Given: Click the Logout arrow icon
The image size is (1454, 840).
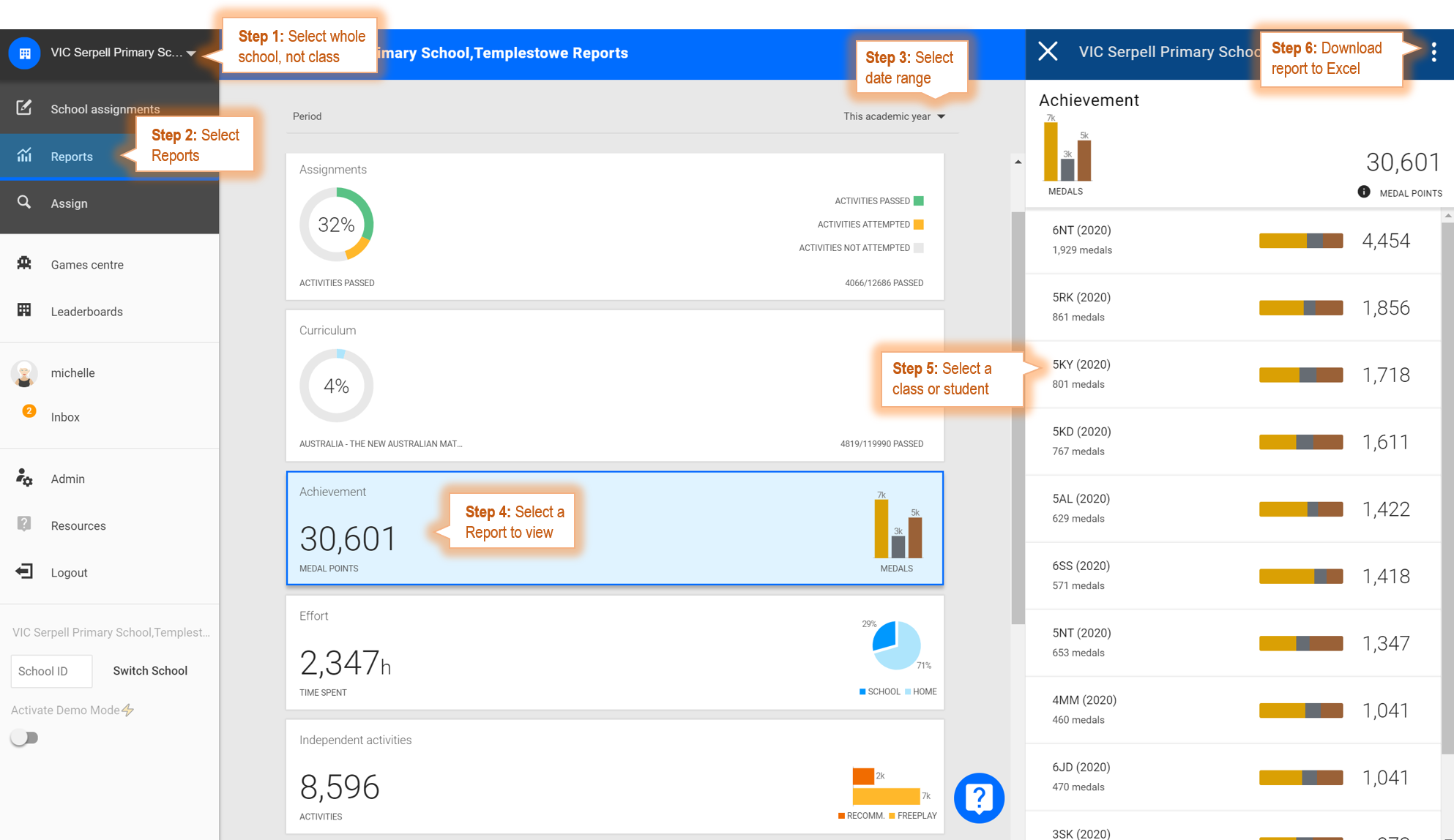Looking at the screenshot, I should coord(24,571).
